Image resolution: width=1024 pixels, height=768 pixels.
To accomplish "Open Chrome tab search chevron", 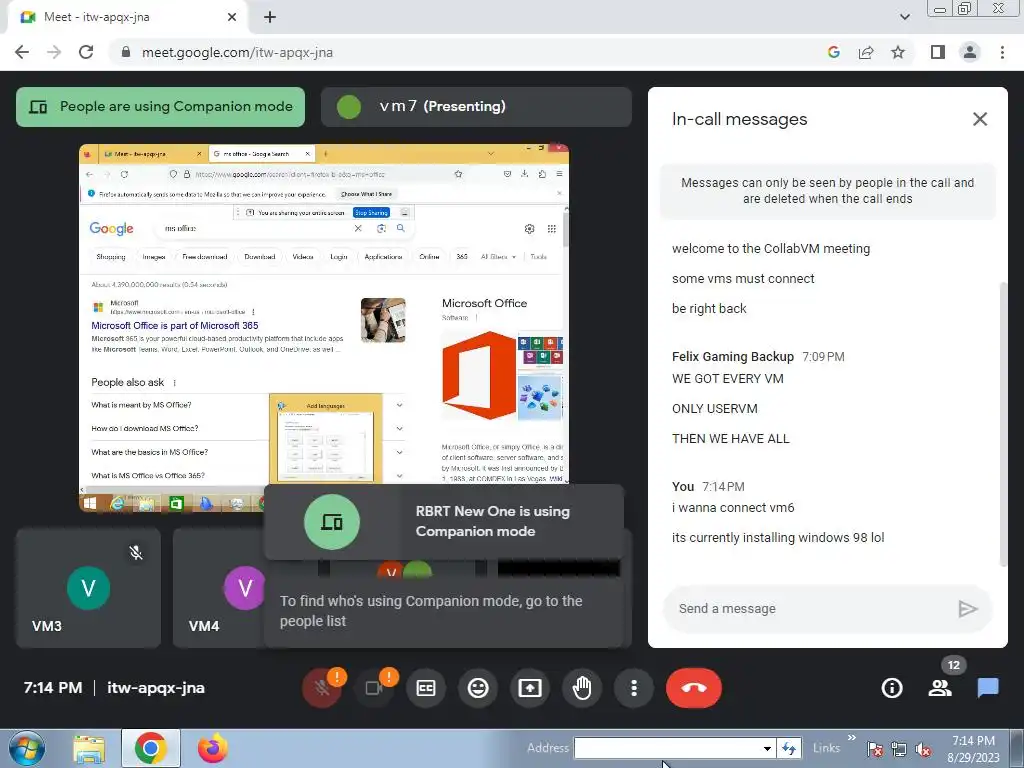I will [904, 17].
